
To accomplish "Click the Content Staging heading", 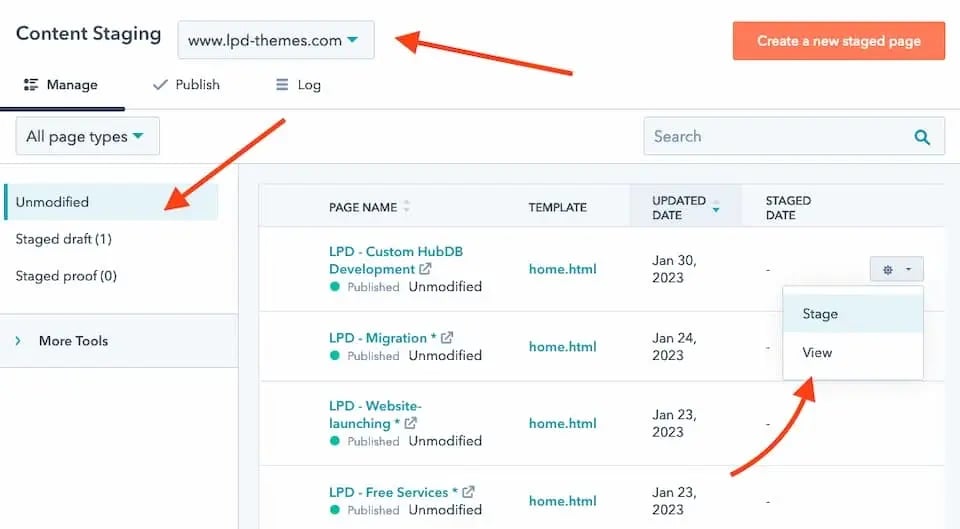I will [x=89, y=34].
